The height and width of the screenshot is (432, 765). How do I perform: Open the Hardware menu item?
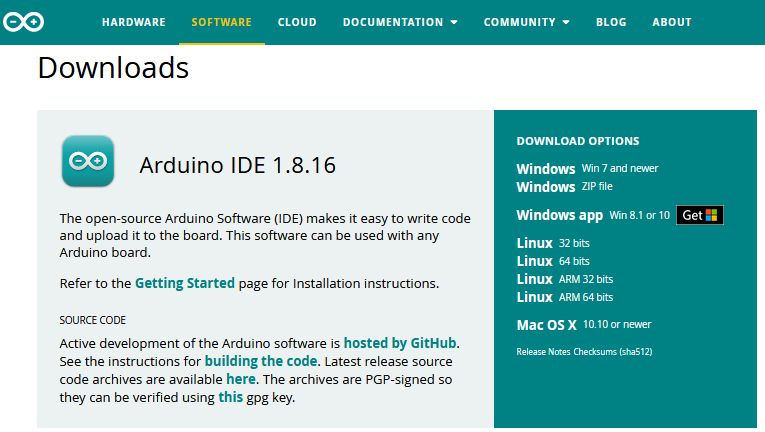[x=134, y=22]
